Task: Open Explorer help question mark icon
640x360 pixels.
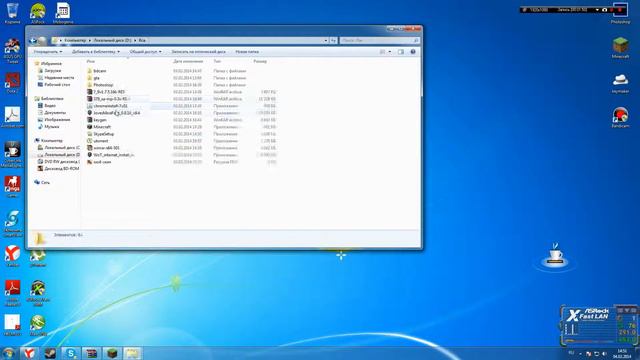Action: pyautogui.click(x=413, y=52)
